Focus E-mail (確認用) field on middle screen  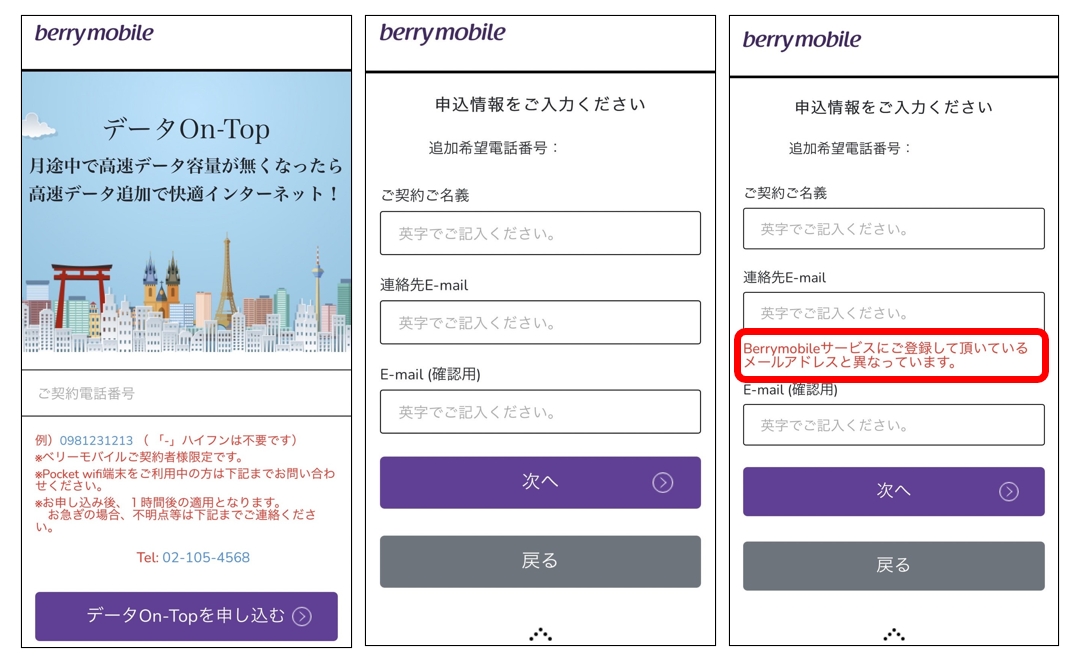[540, 412]
